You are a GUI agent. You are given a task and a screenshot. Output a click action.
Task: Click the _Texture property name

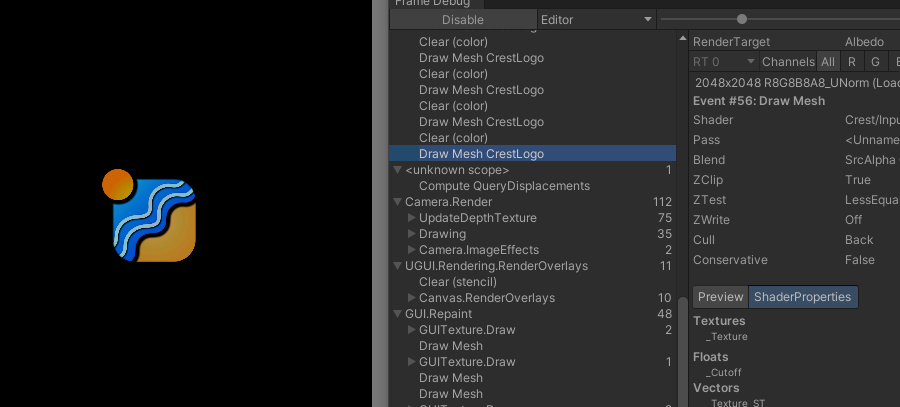[x=727, y=337]
